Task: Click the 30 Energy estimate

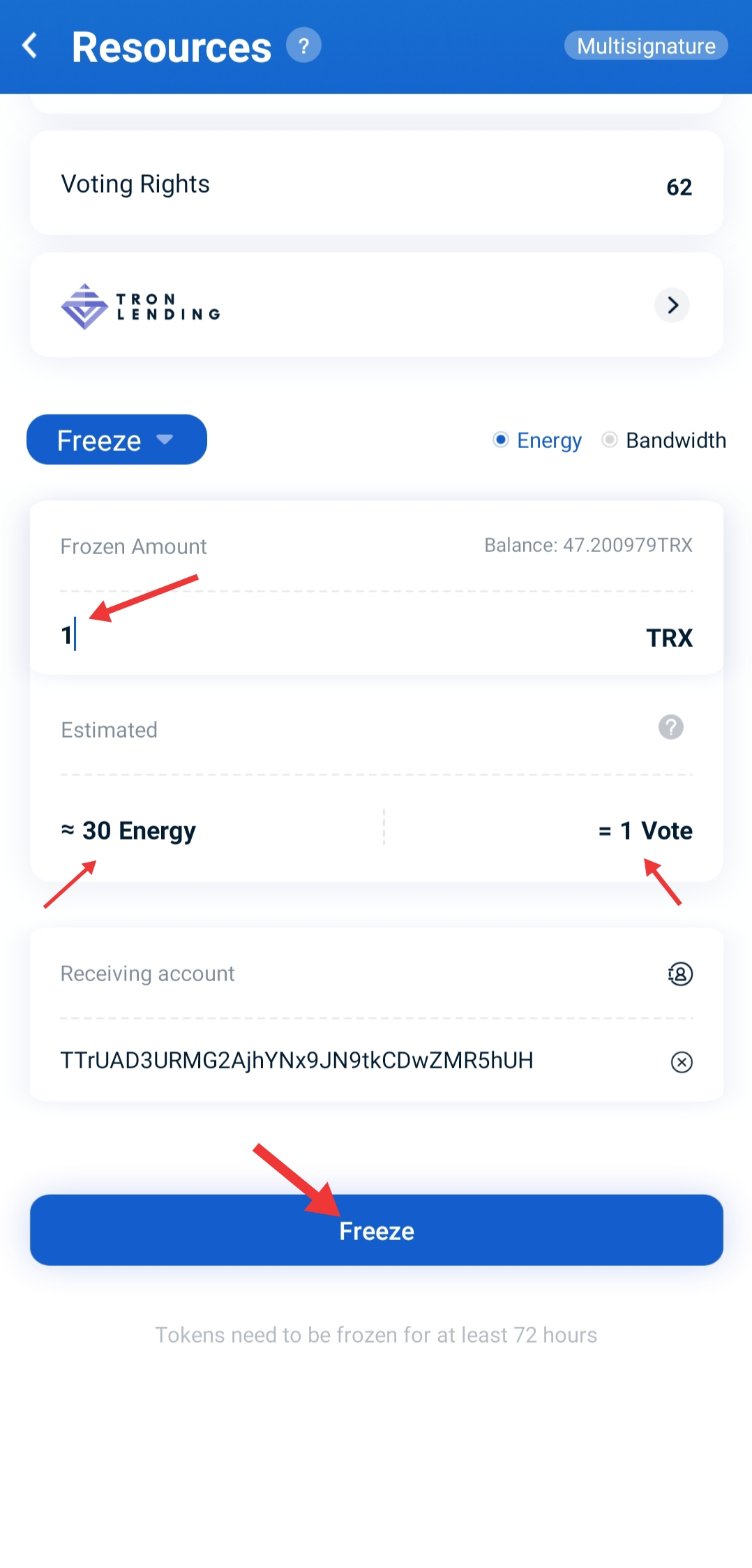Action: tap(128, 830)
